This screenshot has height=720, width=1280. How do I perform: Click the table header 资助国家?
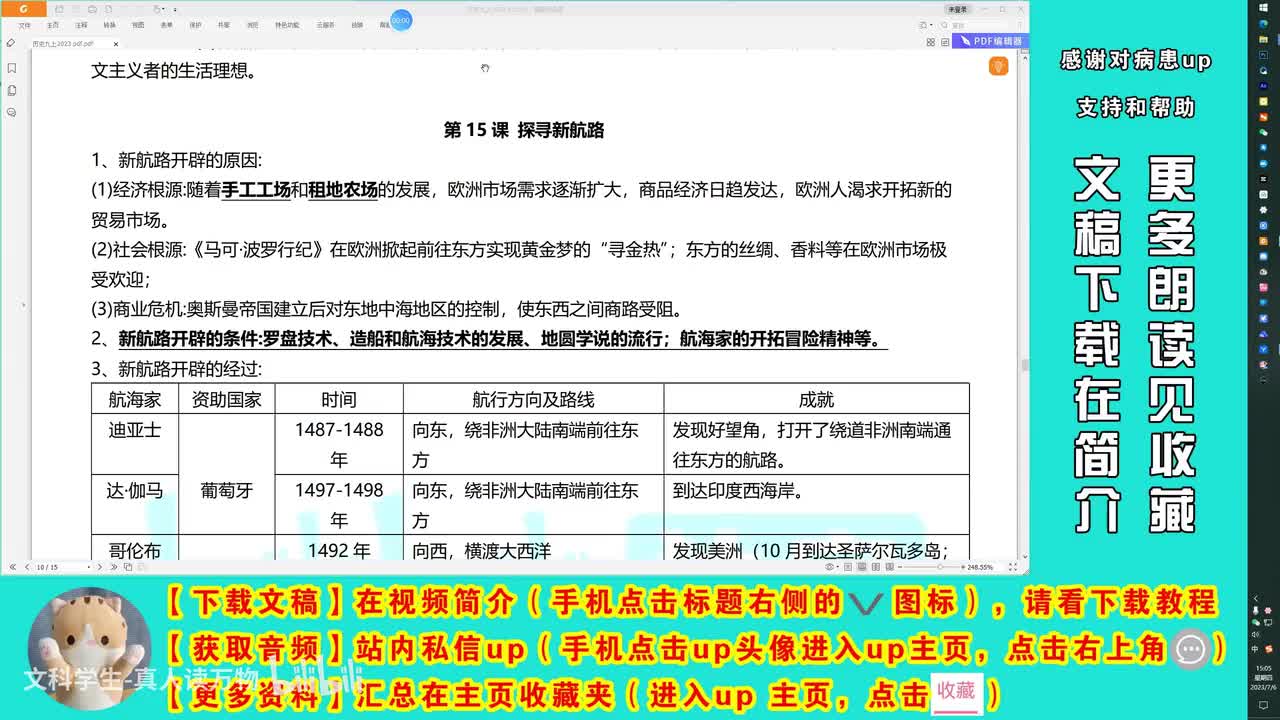pyautogui.click(x=227, y=399)
